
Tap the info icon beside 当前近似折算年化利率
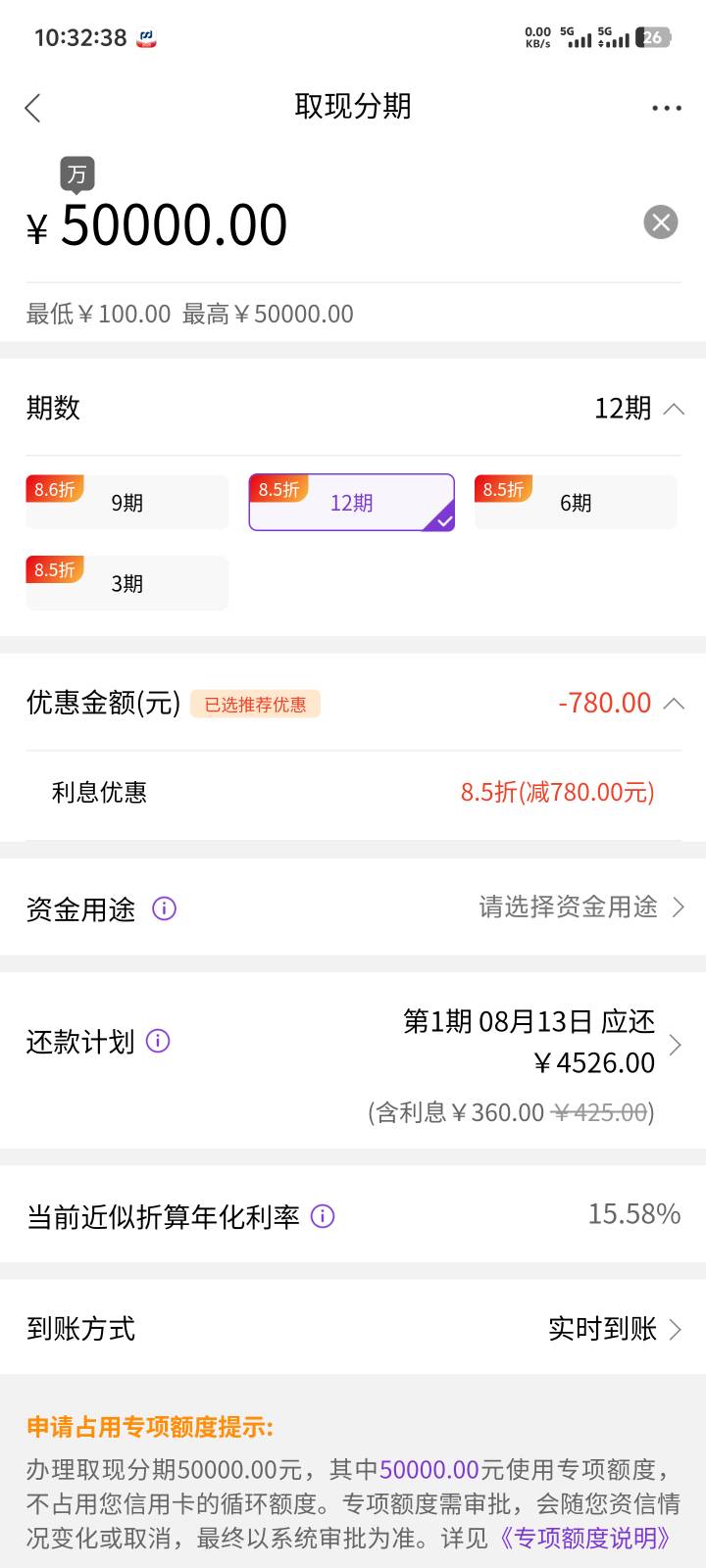(x=323, y=1216)
